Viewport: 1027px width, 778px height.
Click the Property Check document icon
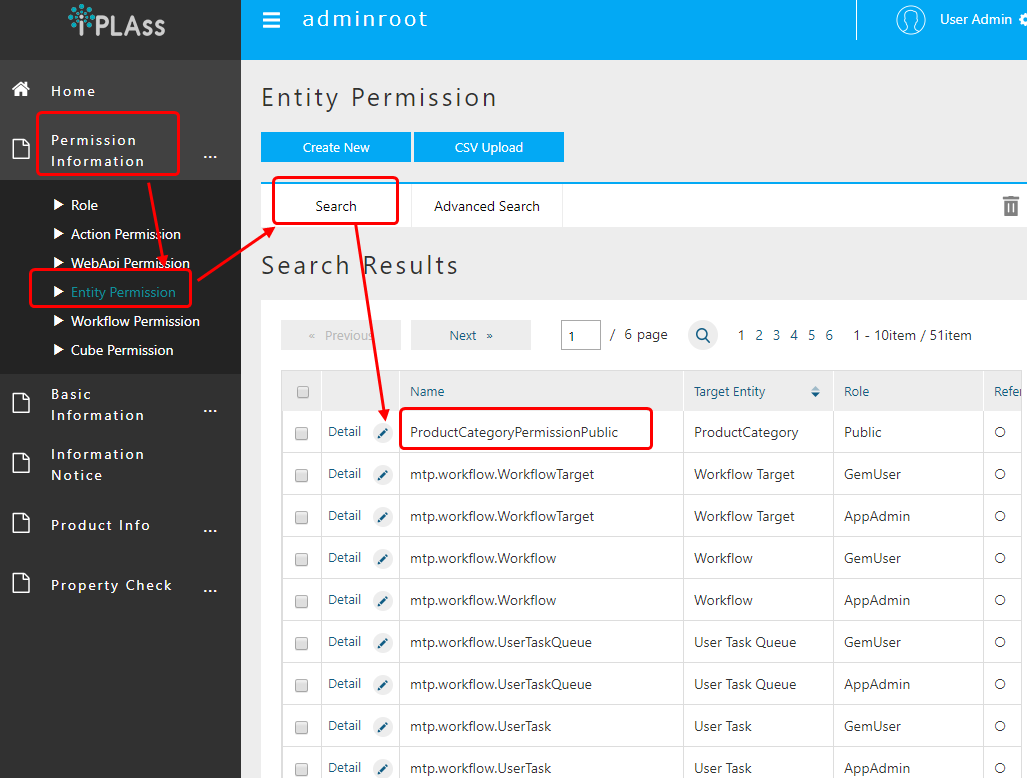tap(21, 583)
